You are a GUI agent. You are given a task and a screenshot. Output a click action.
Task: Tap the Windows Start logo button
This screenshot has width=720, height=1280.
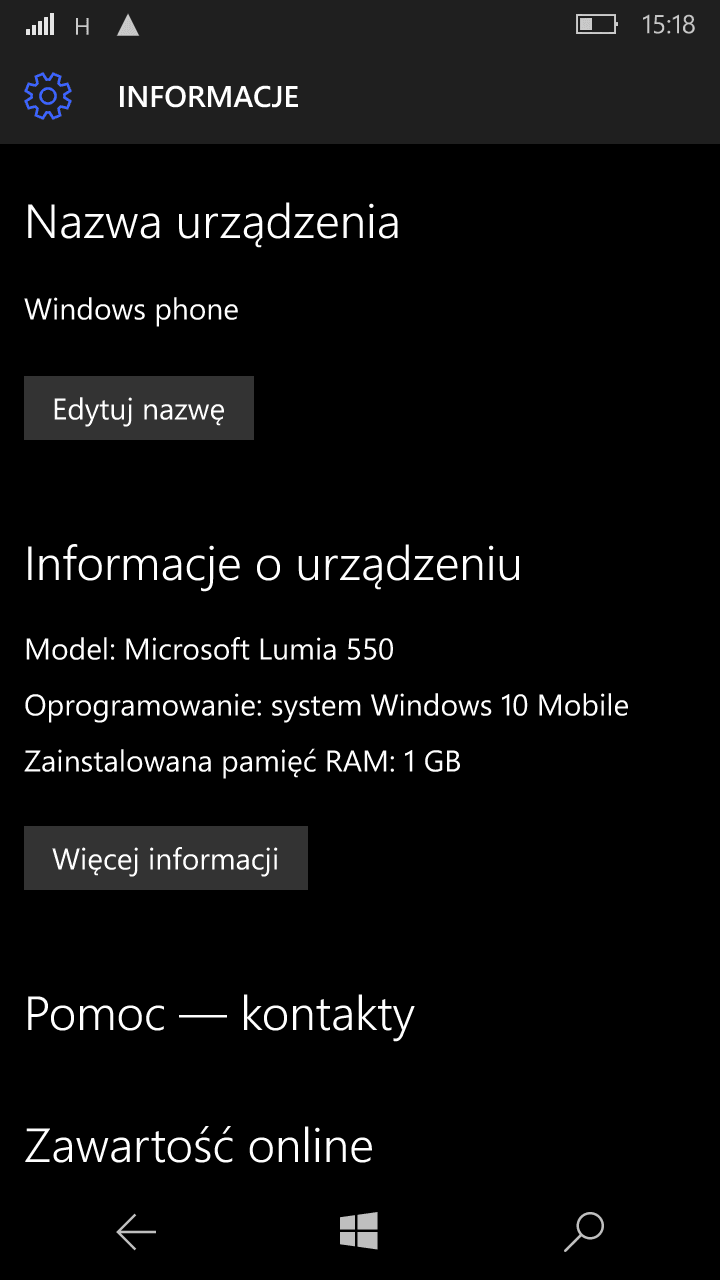coord(359,1231)
